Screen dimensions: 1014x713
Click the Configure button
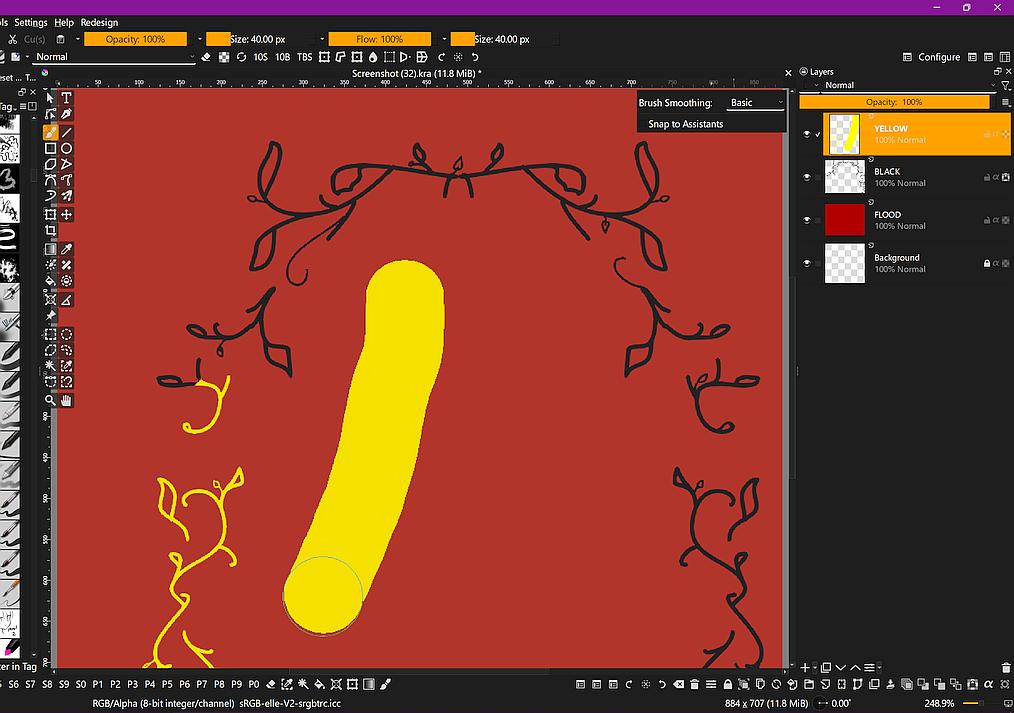[932, 57]
